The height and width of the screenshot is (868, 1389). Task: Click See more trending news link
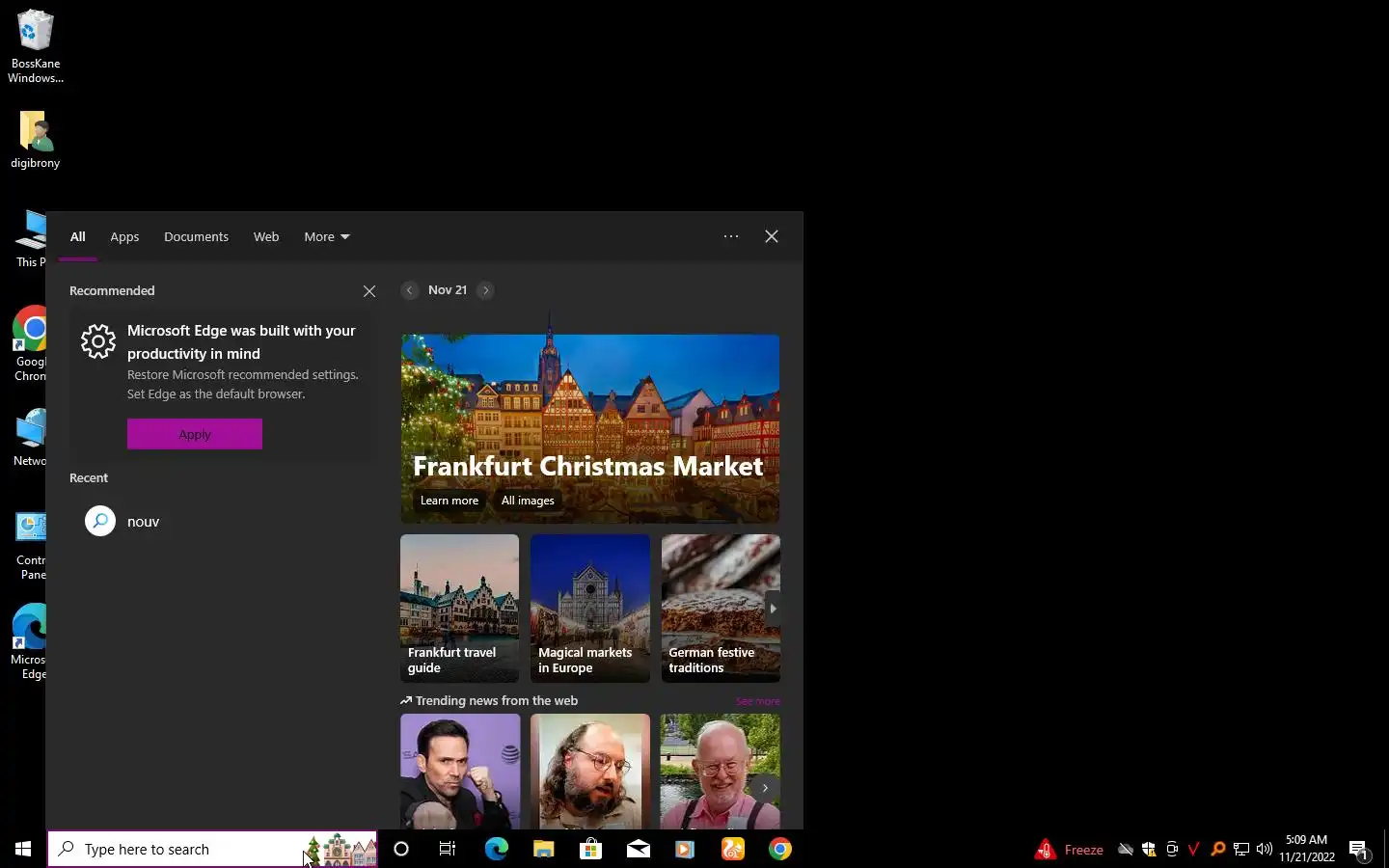[x=758, y=701]
